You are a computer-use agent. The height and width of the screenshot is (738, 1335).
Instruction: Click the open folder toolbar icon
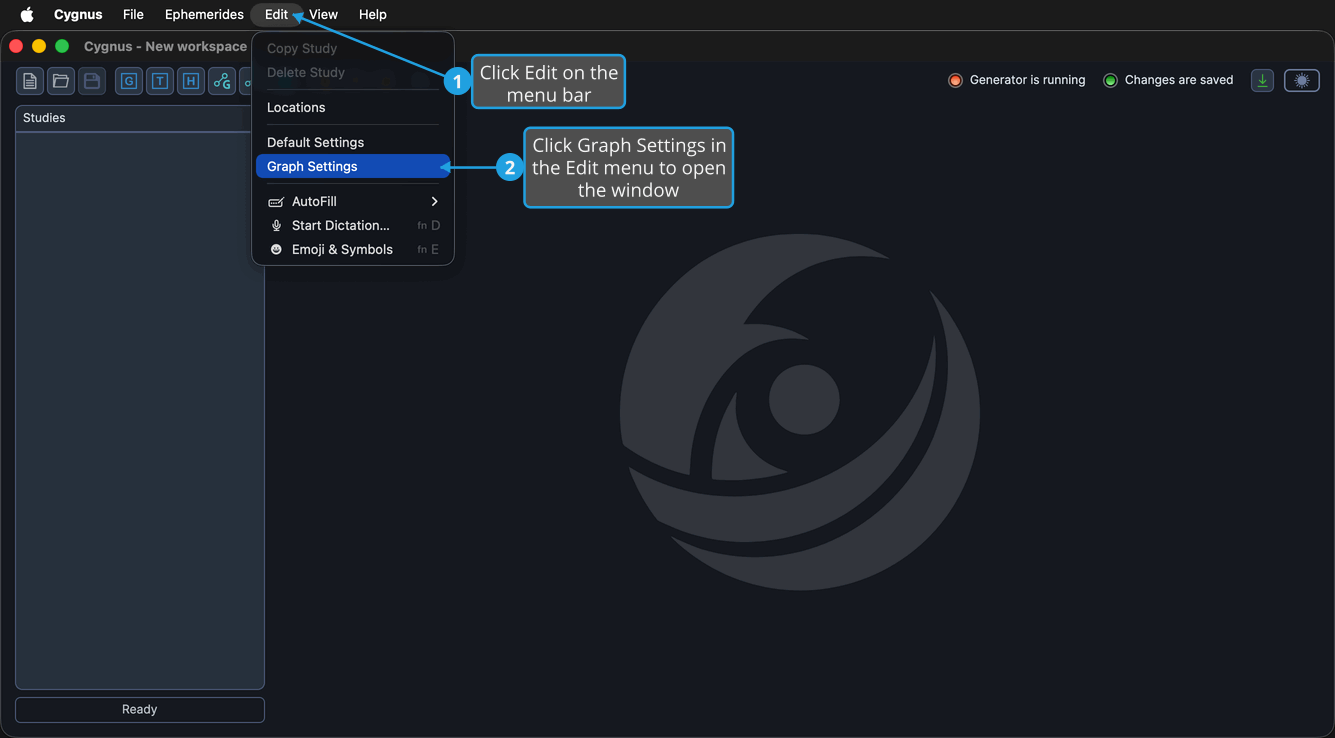pos(61,81)
